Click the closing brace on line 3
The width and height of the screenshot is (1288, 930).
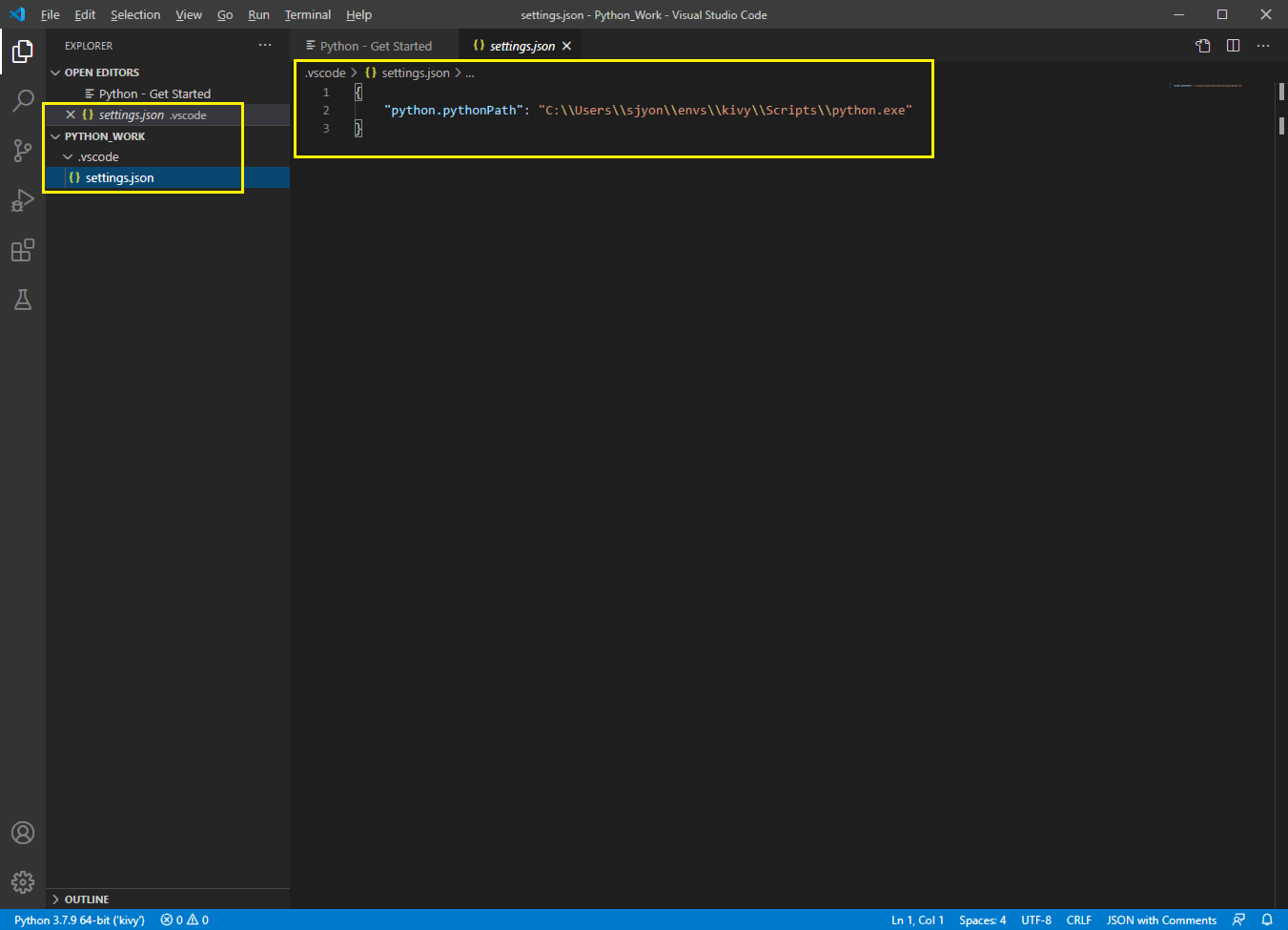[358, 129]
